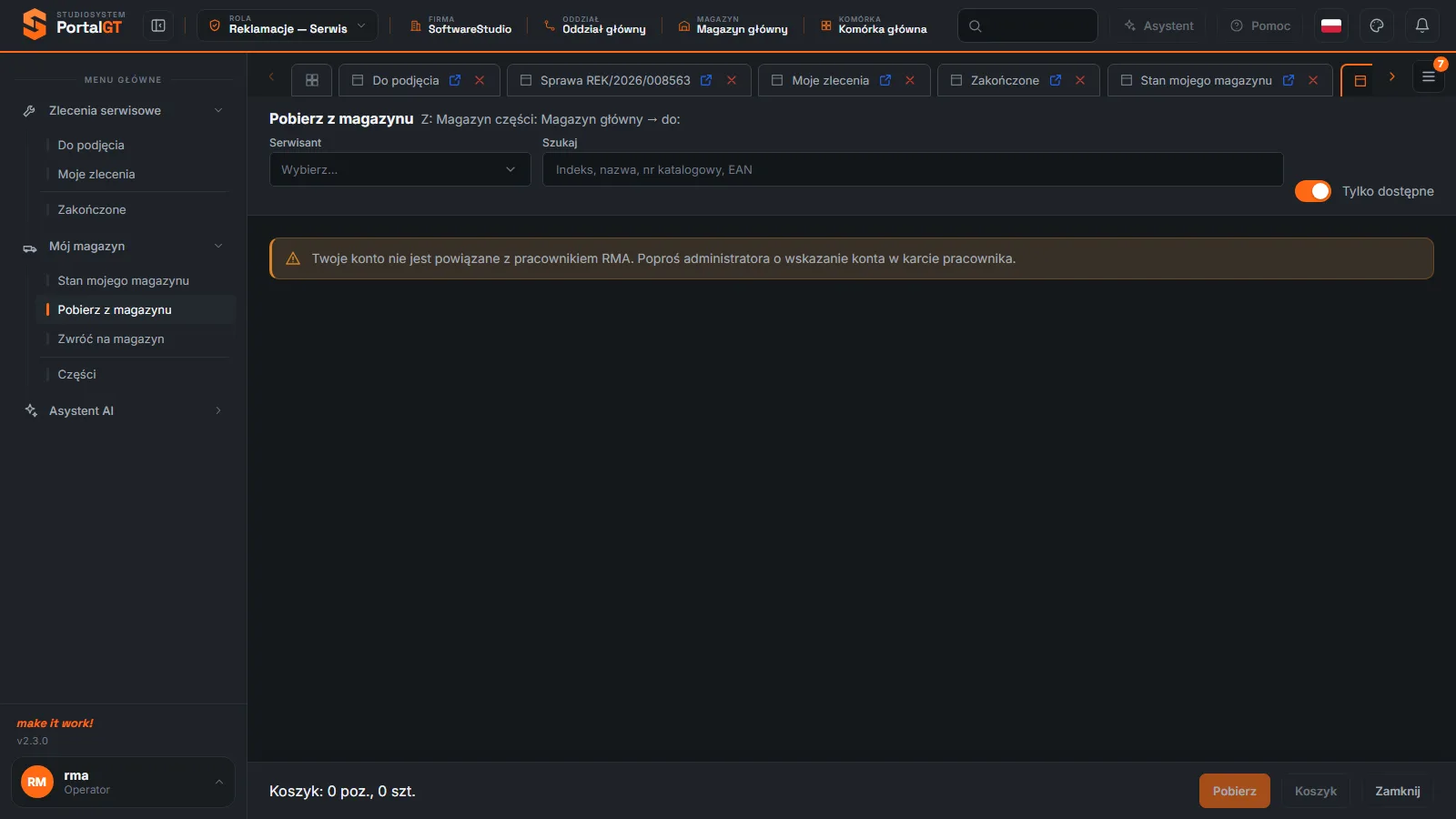Select Magazyn główny warehouse in header
The width and height of the screenshot is (1456, 819).
click(733, 25)
